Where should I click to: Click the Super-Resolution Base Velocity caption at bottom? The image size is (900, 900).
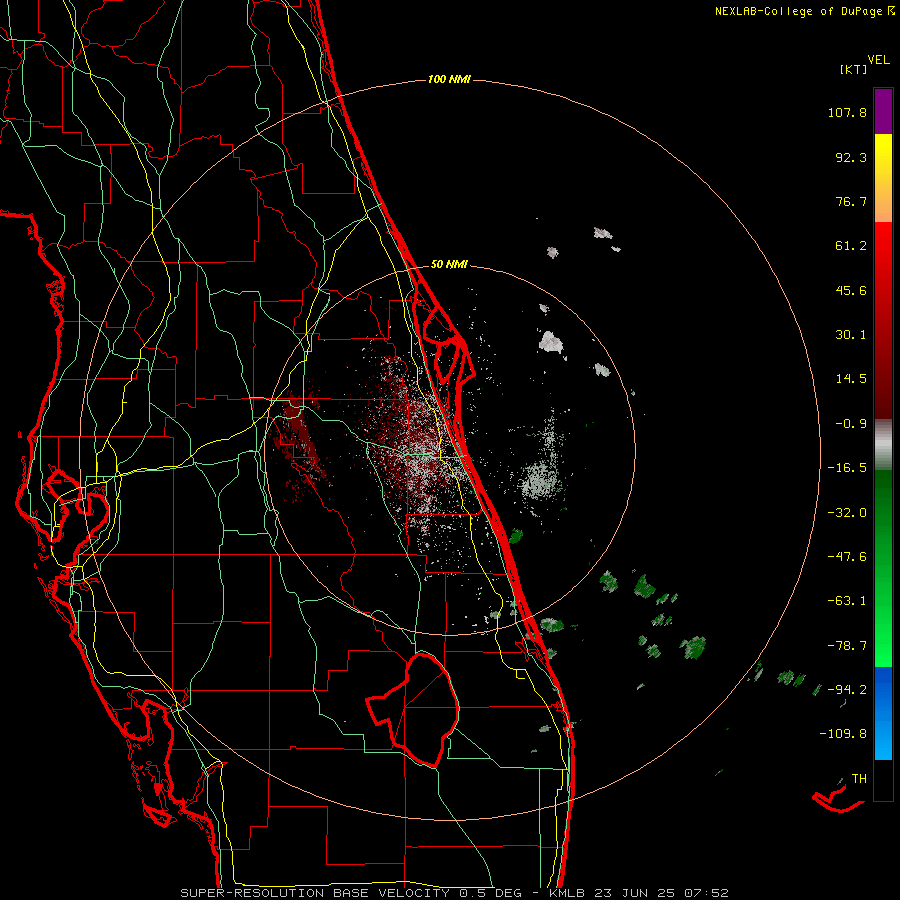tap(455, 893)
